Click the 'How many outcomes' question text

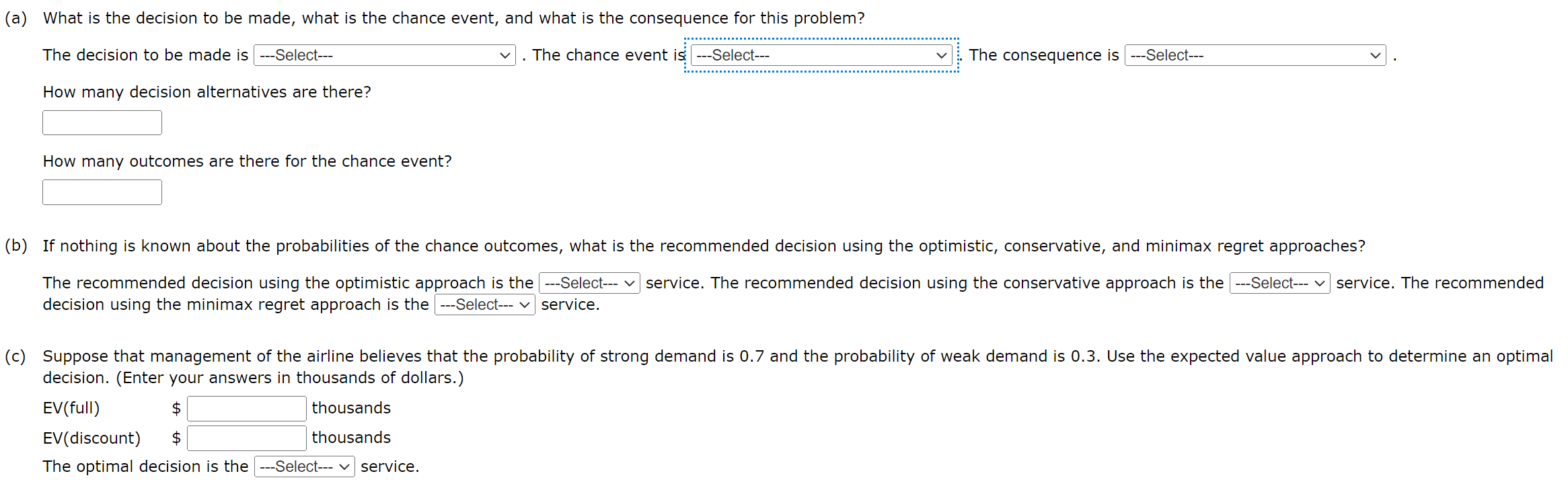coord(248,161)
